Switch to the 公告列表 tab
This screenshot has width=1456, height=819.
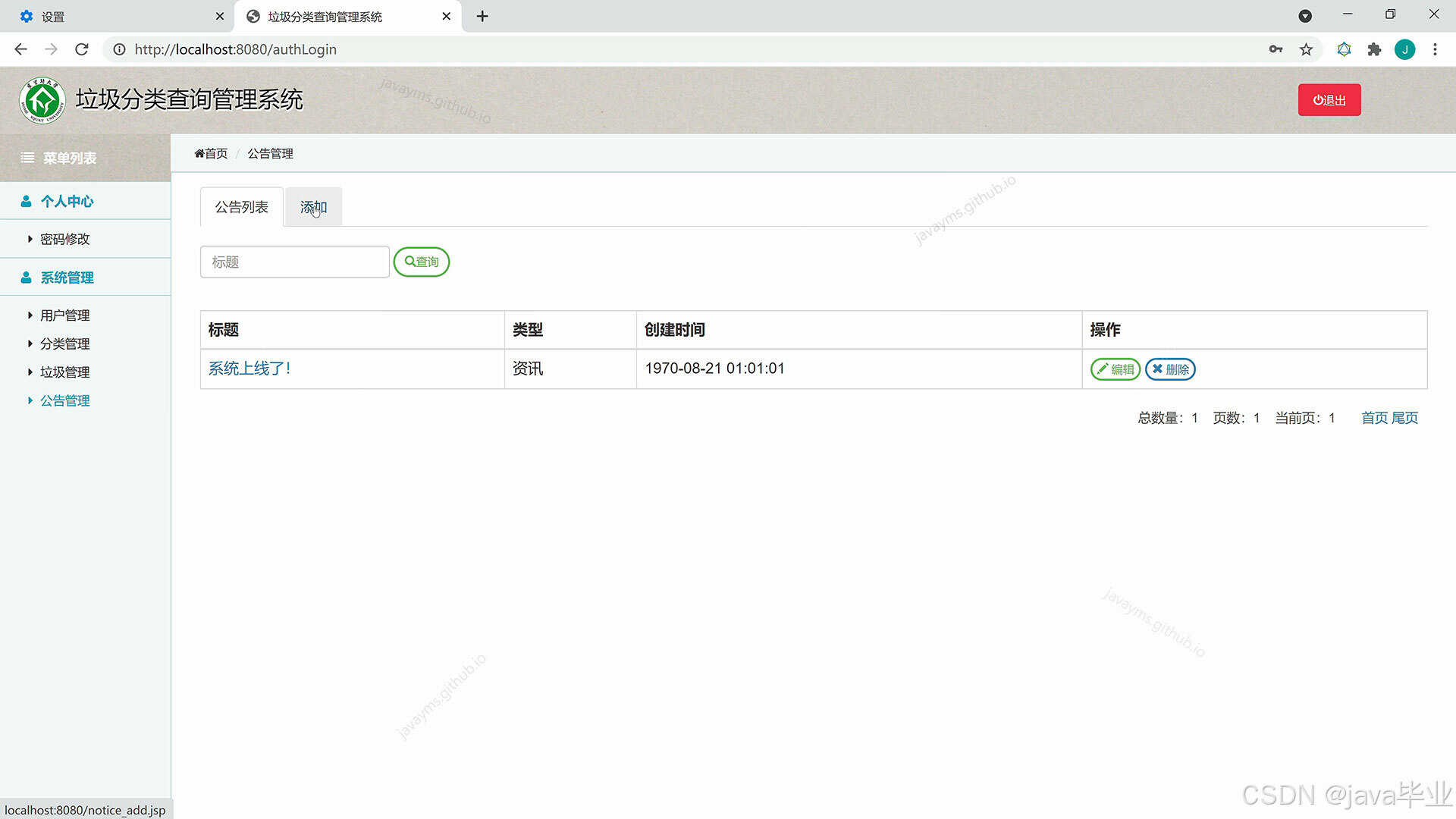tap(241, 207)
